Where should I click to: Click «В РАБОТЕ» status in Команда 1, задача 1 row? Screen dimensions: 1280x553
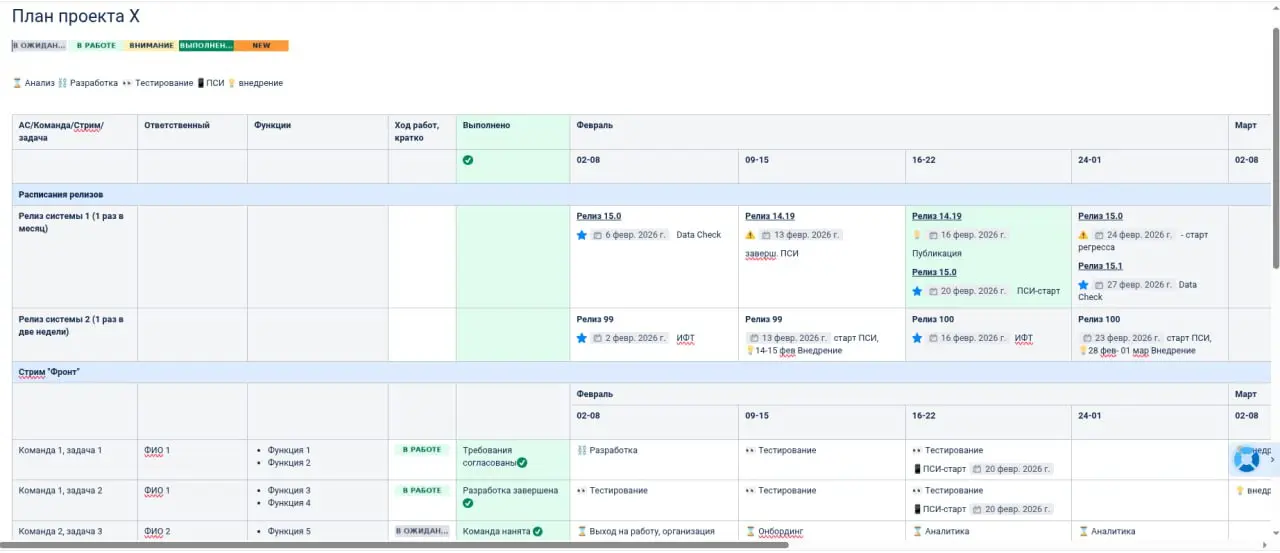click(x=422, y=450)
